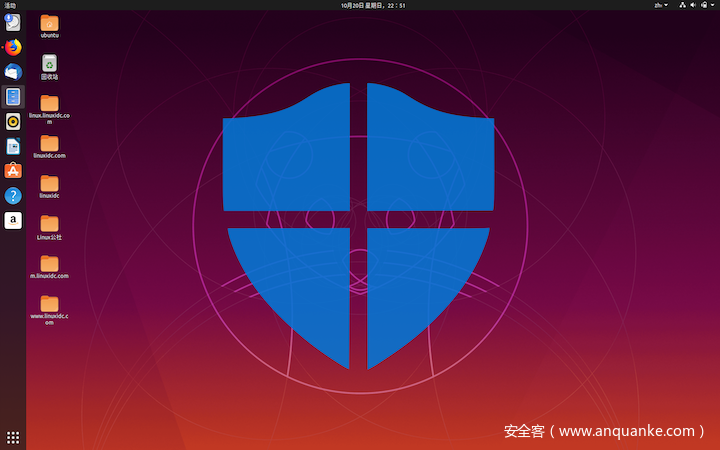Select the linux.linuxidc.com desktop folder
Viewport: 720px width, 450px height.
point(49,109)
